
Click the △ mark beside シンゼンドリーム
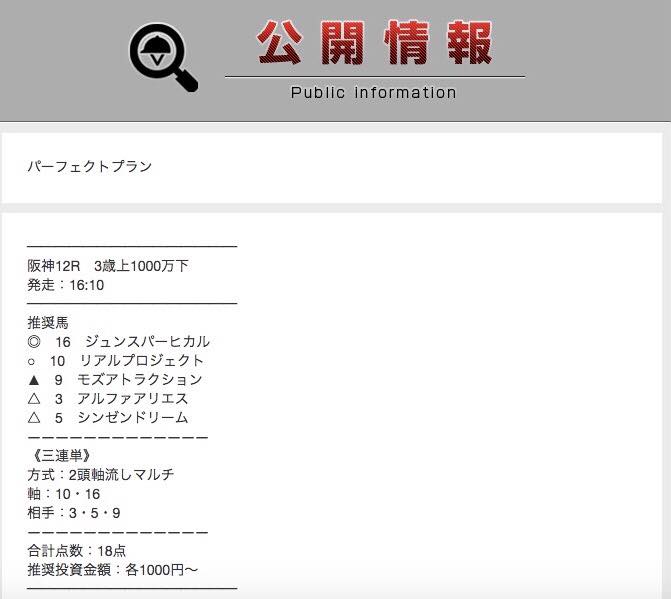click(x=34, y=417)
